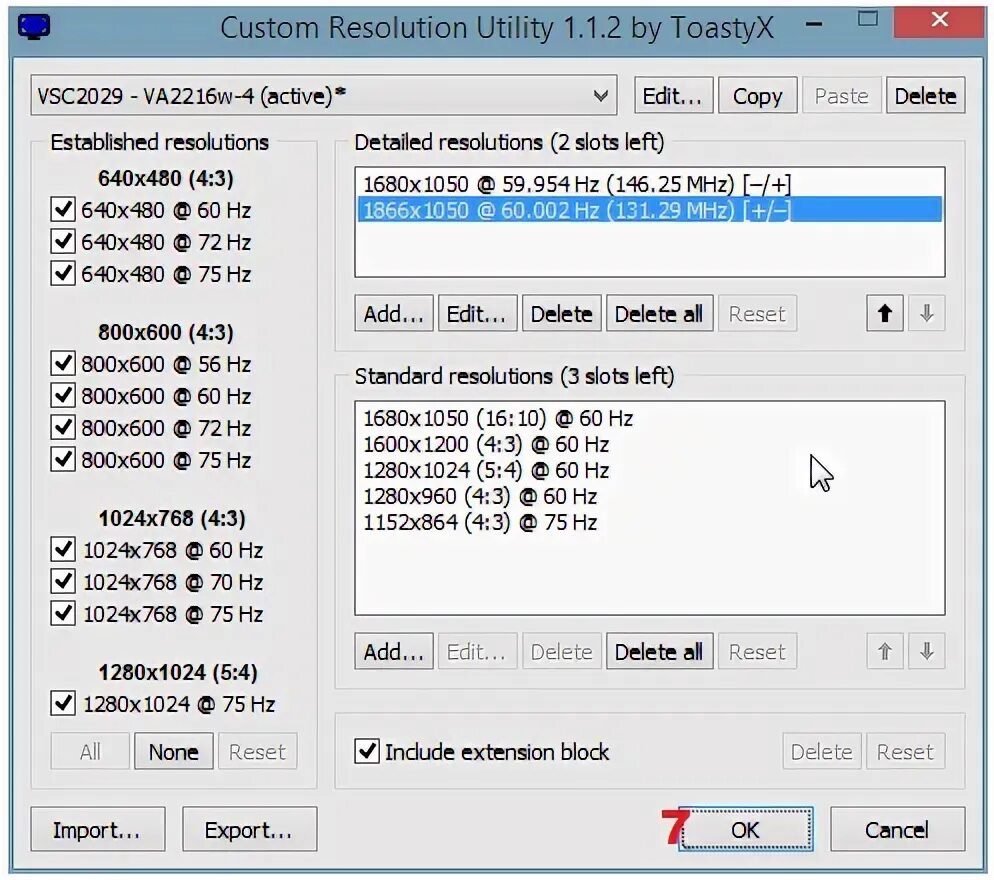Image resolution: width=994 pixels, height=880 pixels.
Task: Confirm changes with the OK button
Action: click(746, 829)
